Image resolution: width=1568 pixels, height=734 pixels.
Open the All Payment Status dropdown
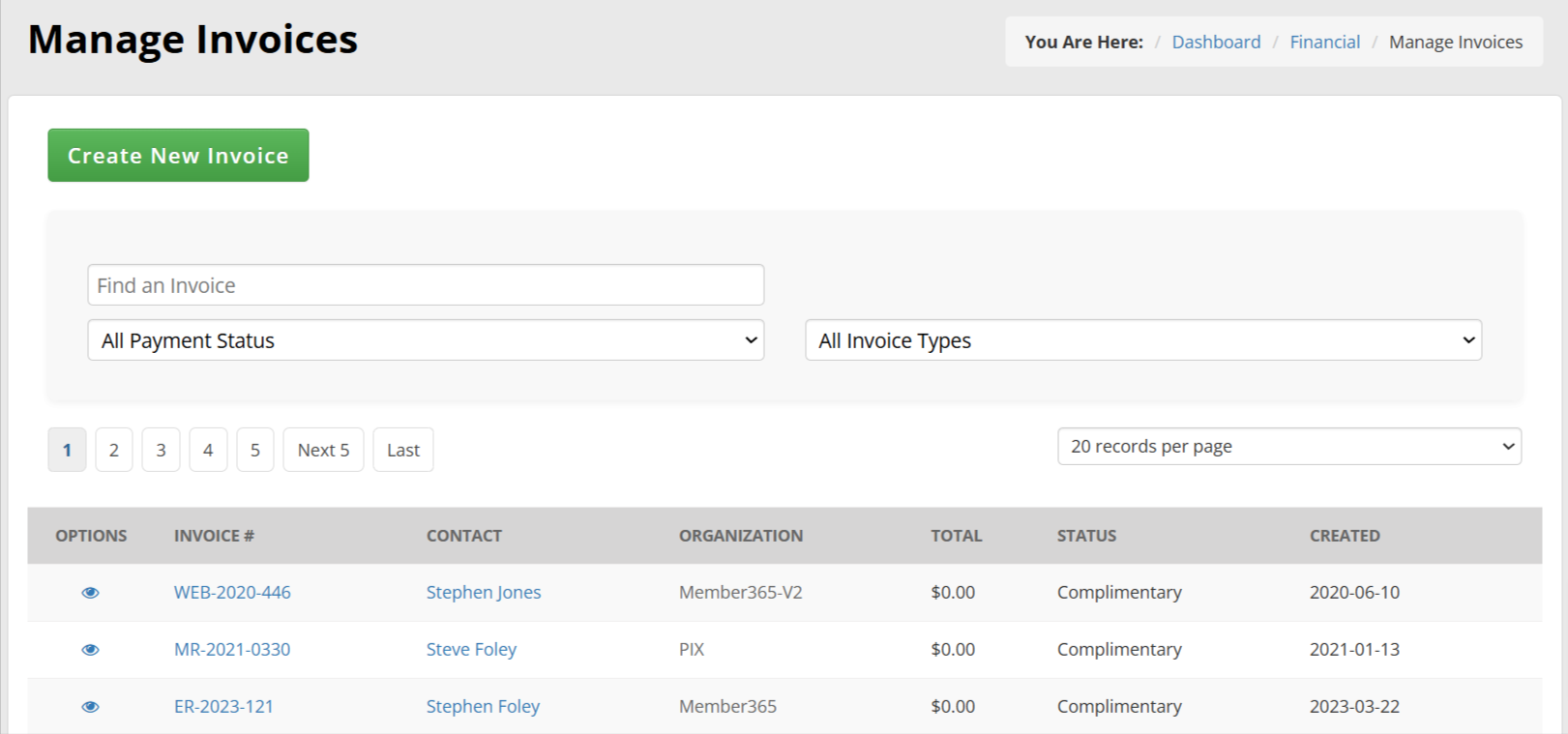click(426, 340)
